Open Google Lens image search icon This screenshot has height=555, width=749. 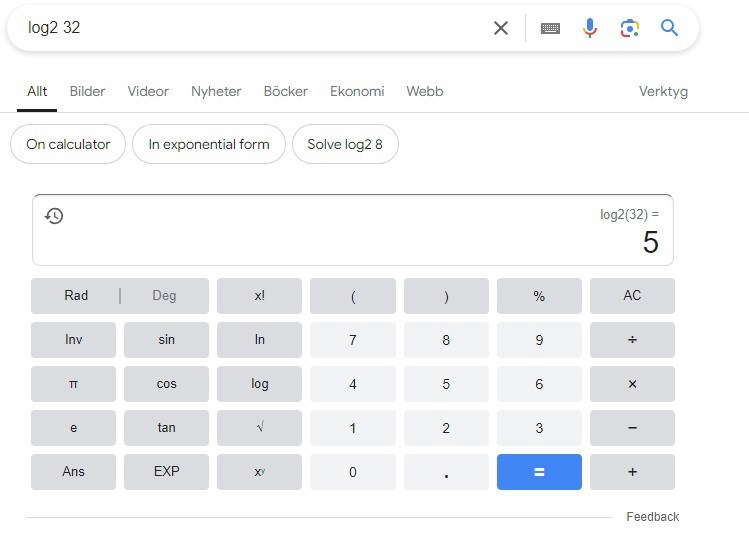coord(629,28)
